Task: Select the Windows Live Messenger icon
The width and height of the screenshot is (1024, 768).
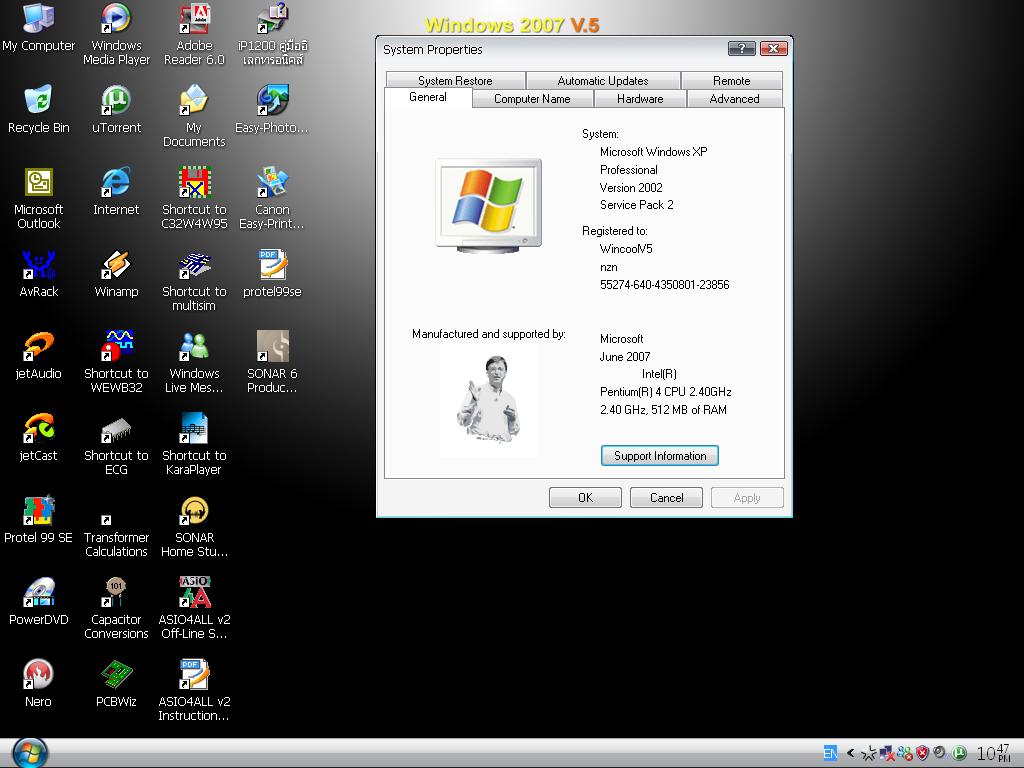Action: click(x=194, y=362)
